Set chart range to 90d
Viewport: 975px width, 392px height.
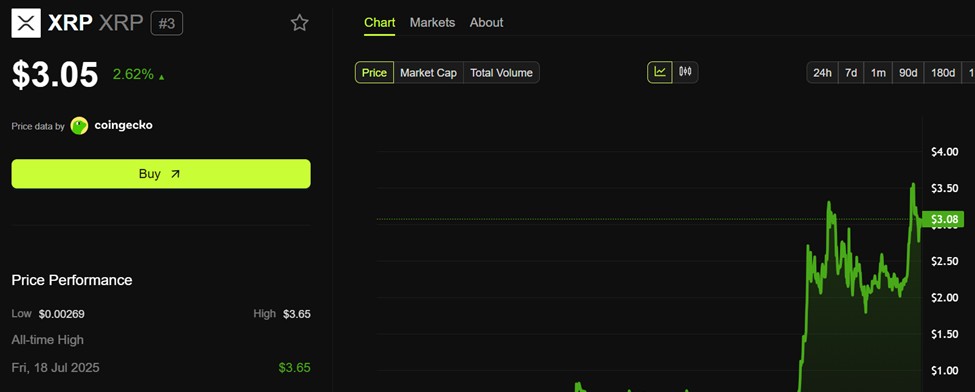(908, 73)
